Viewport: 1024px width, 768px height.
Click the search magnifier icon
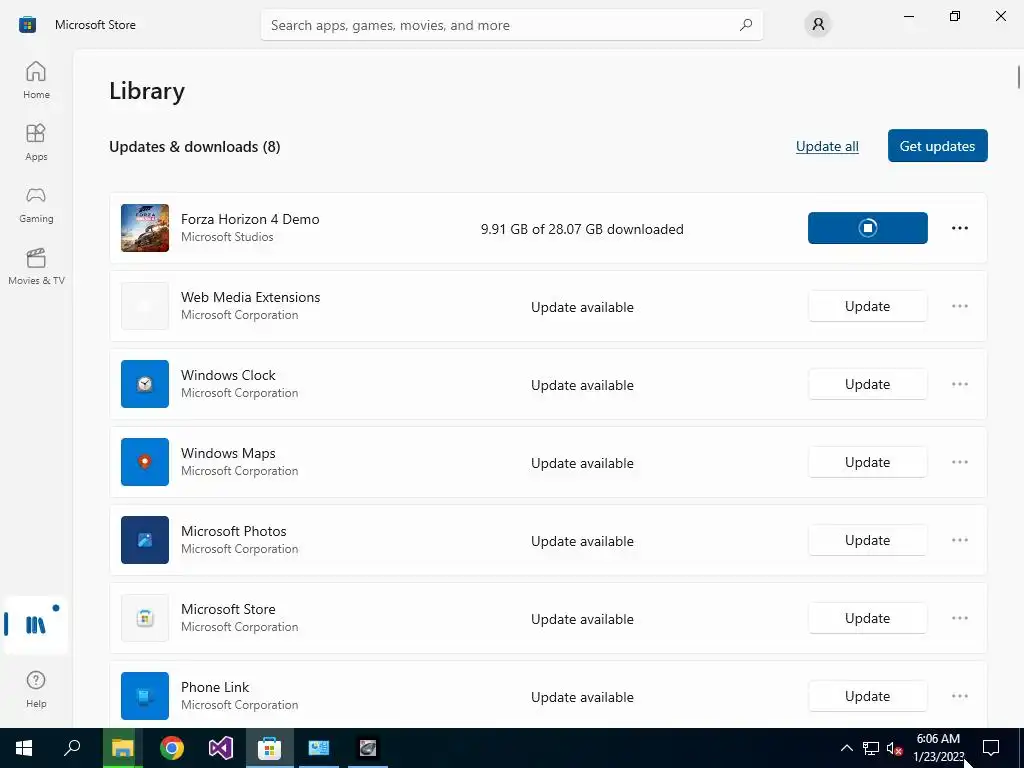[x=746, y=25]
